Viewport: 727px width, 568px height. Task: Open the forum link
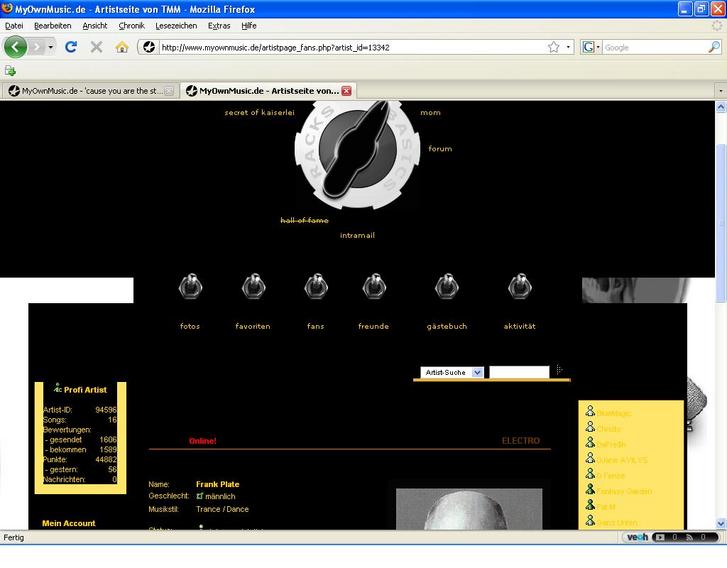440,149
